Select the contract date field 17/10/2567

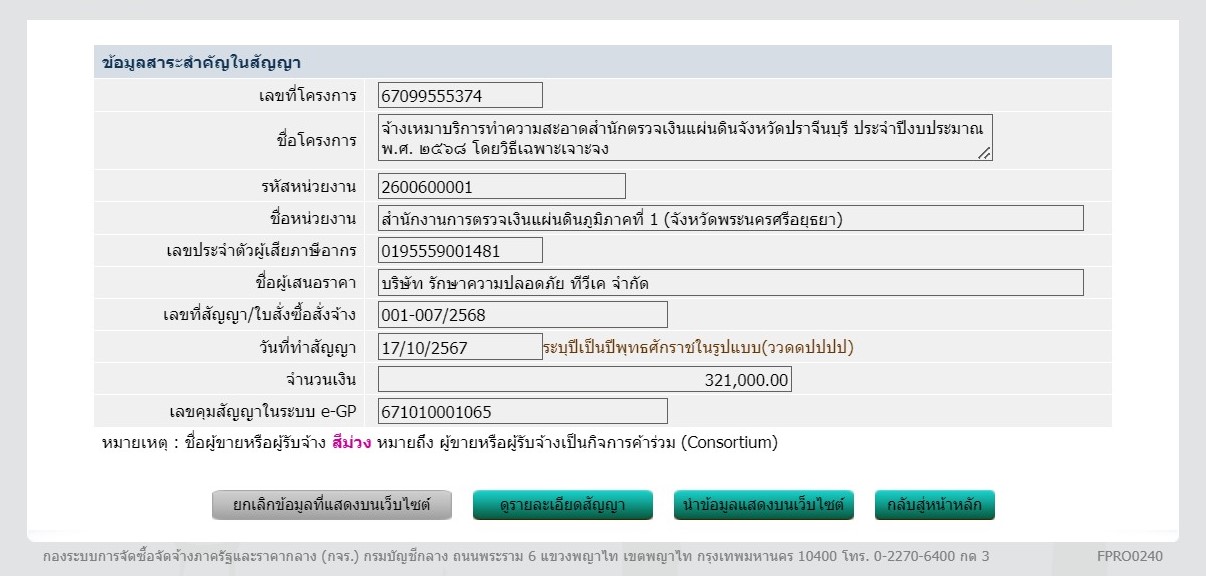click(455, 346)
